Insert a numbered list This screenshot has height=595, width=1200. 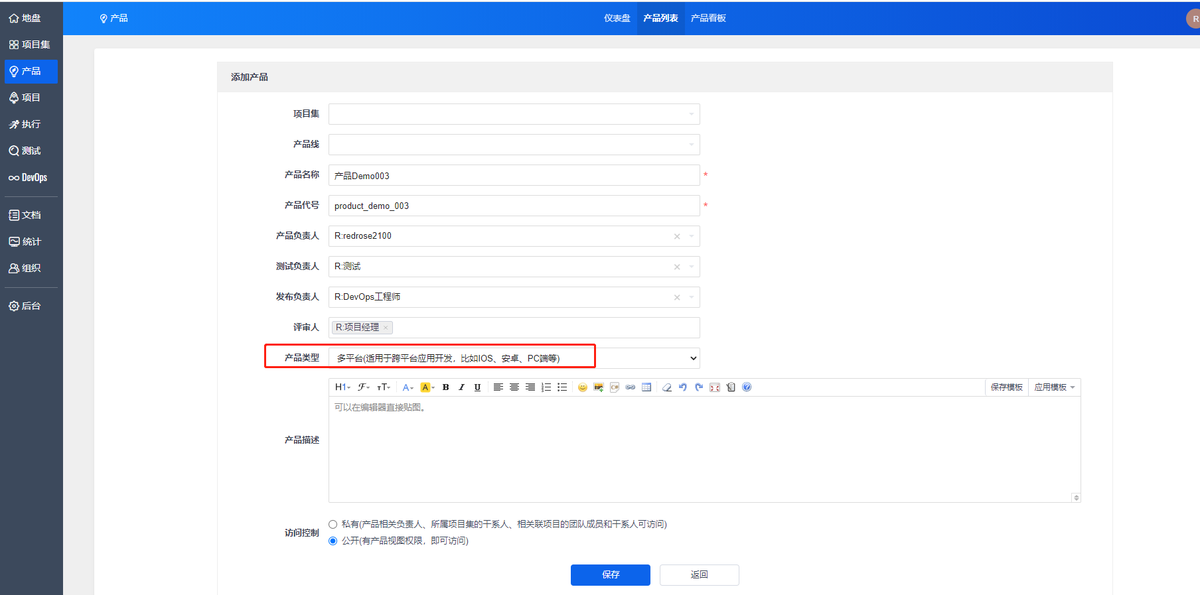tap(546, 387)
